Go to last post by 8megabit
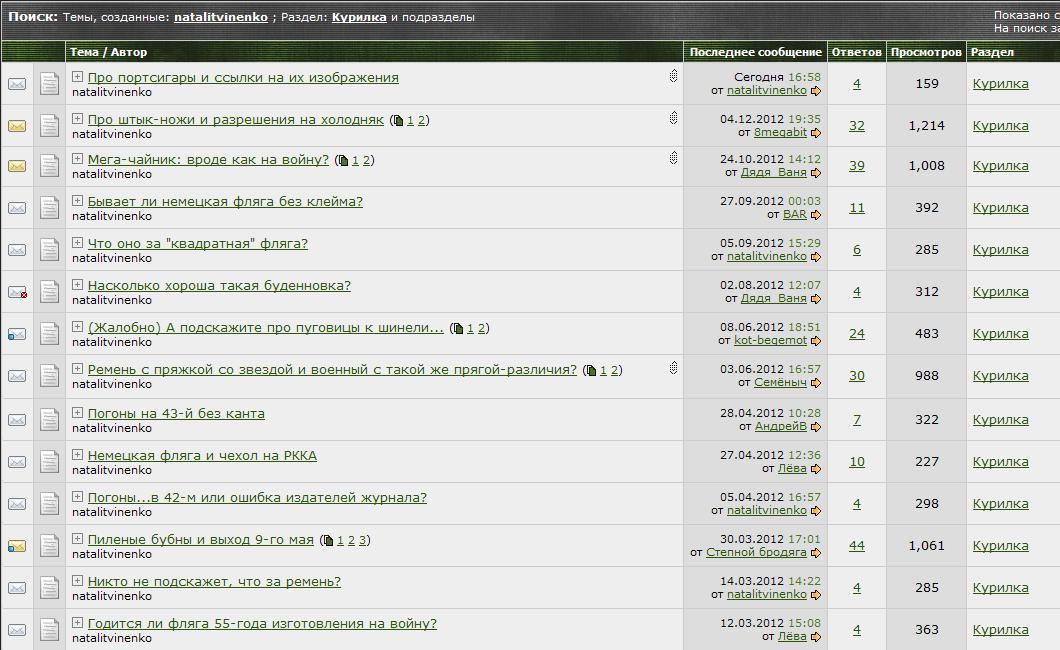The image size is (1060, 650). [x=816, y=132]
